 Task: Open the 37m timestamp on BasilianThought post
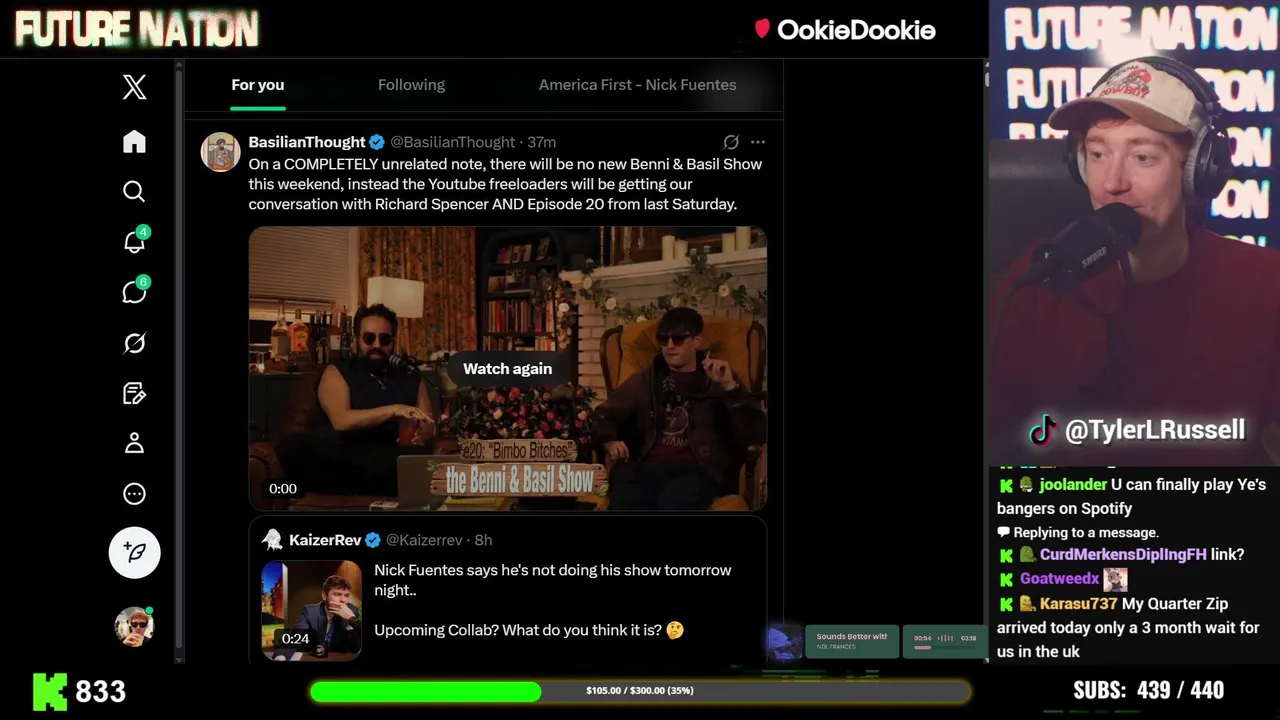pos(541,142)
